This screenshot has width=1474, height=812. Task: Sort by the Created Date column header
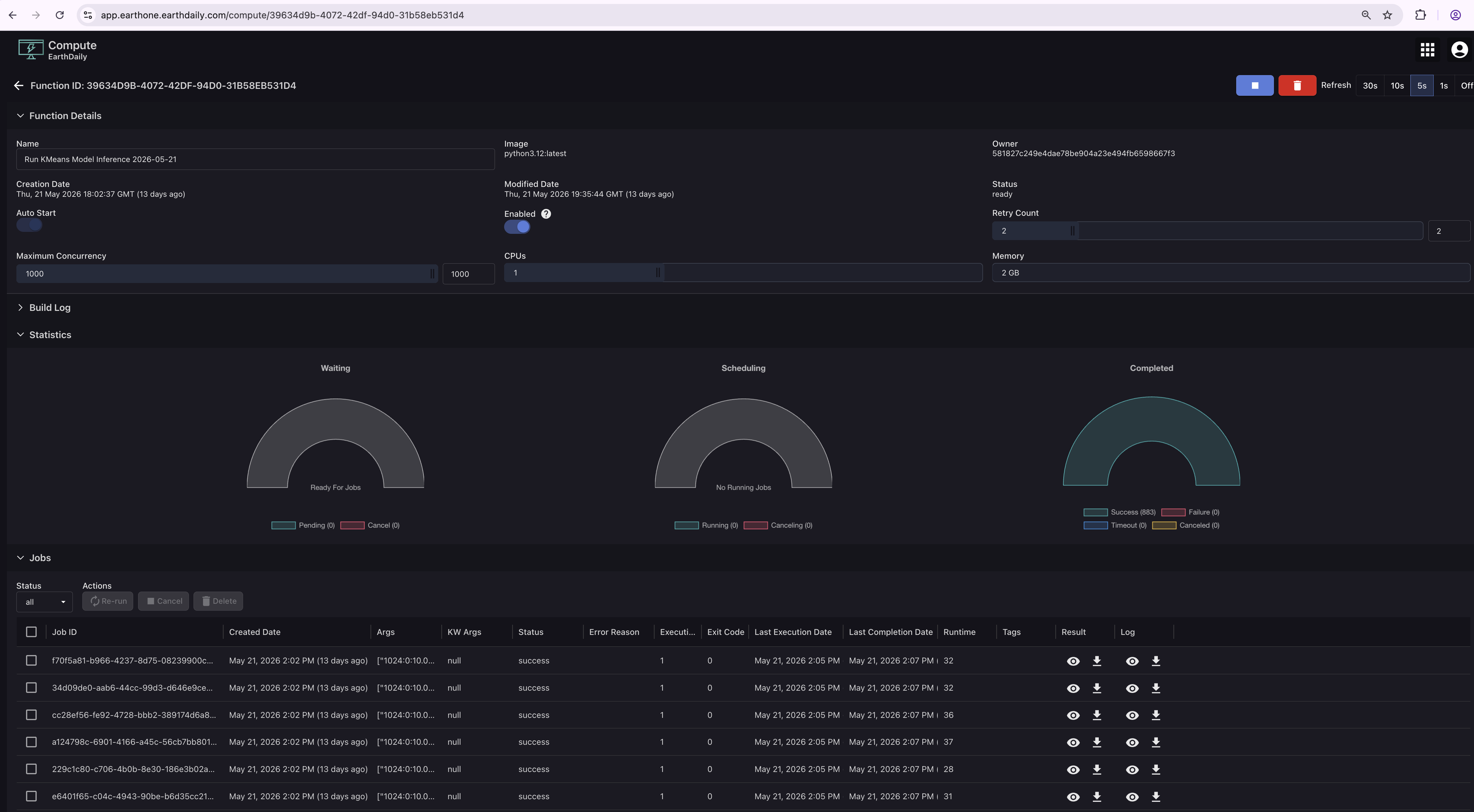pos(255,632)
